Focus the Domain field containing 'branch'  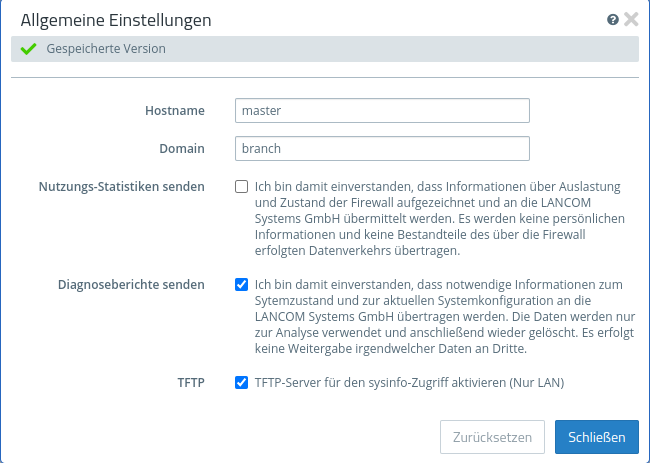point(381,148)
